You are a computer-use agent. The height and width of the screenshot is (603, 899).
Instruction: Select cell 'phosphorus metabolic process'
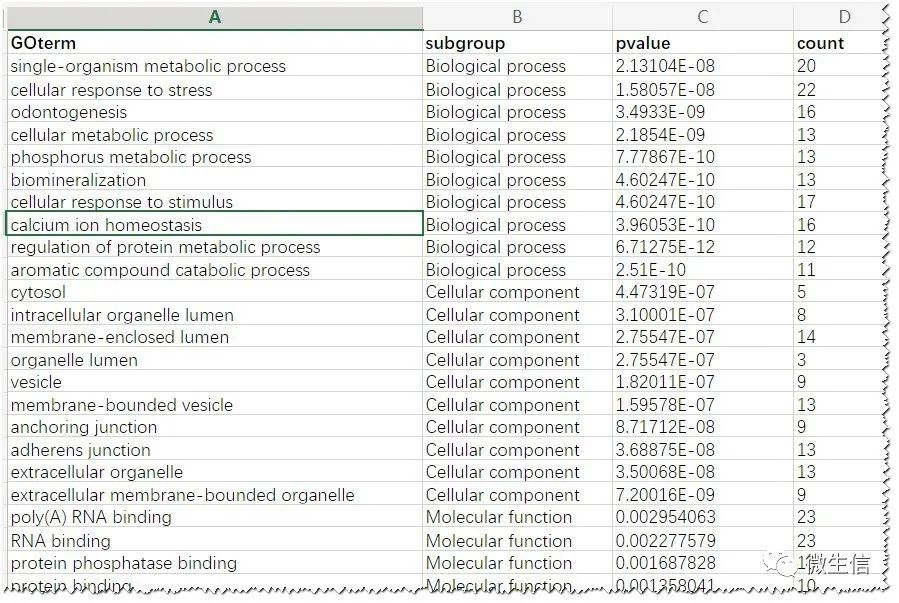point(214,157)
